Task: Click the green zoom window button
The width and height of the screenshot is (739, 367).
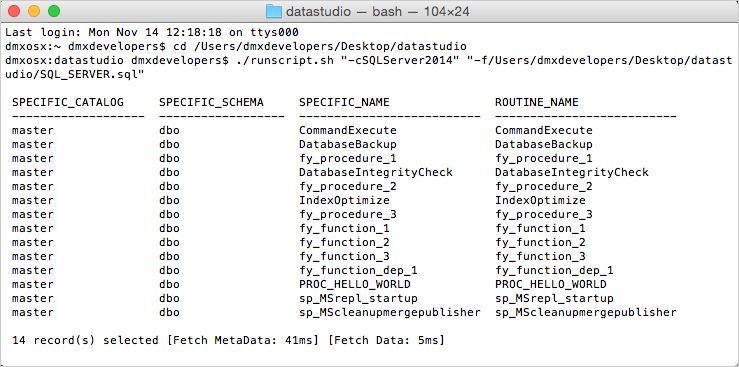Action: click(54, 11)
